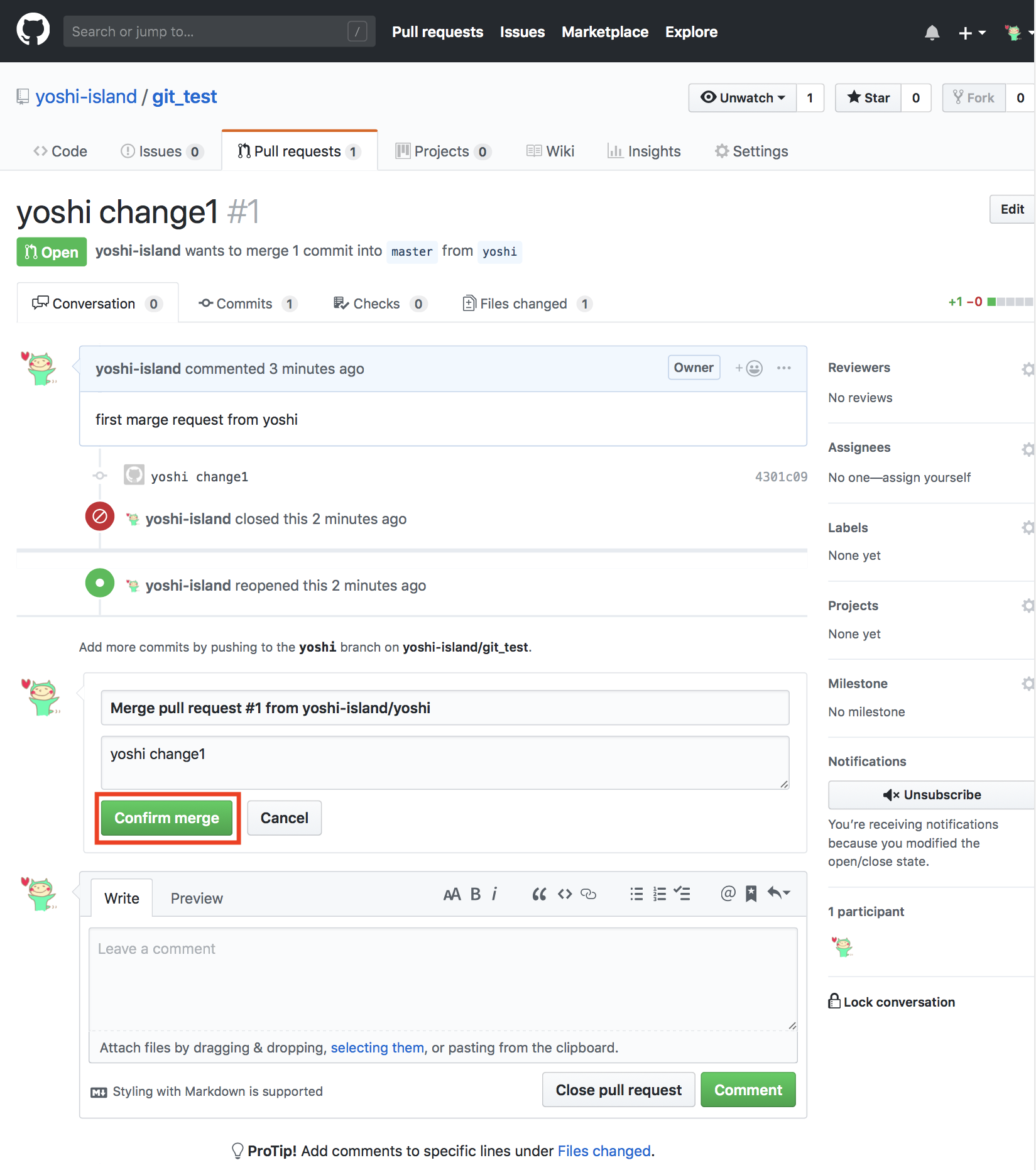Add a task list
The height and width of the screenshot is (1170, 1036).
point(682,894)
